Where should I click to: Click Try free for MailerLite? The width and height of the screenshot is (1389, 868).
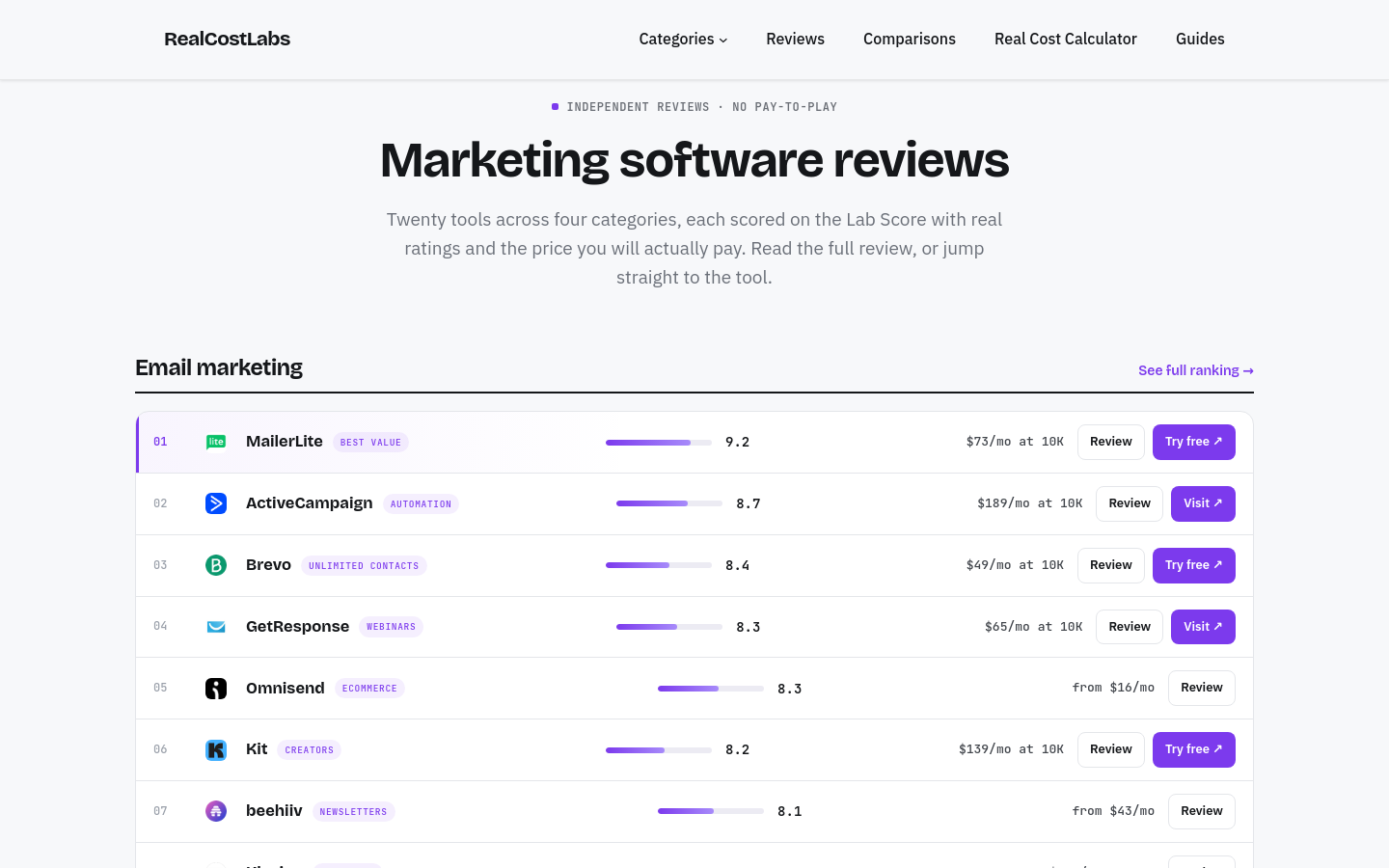(x=1194, y=442)
